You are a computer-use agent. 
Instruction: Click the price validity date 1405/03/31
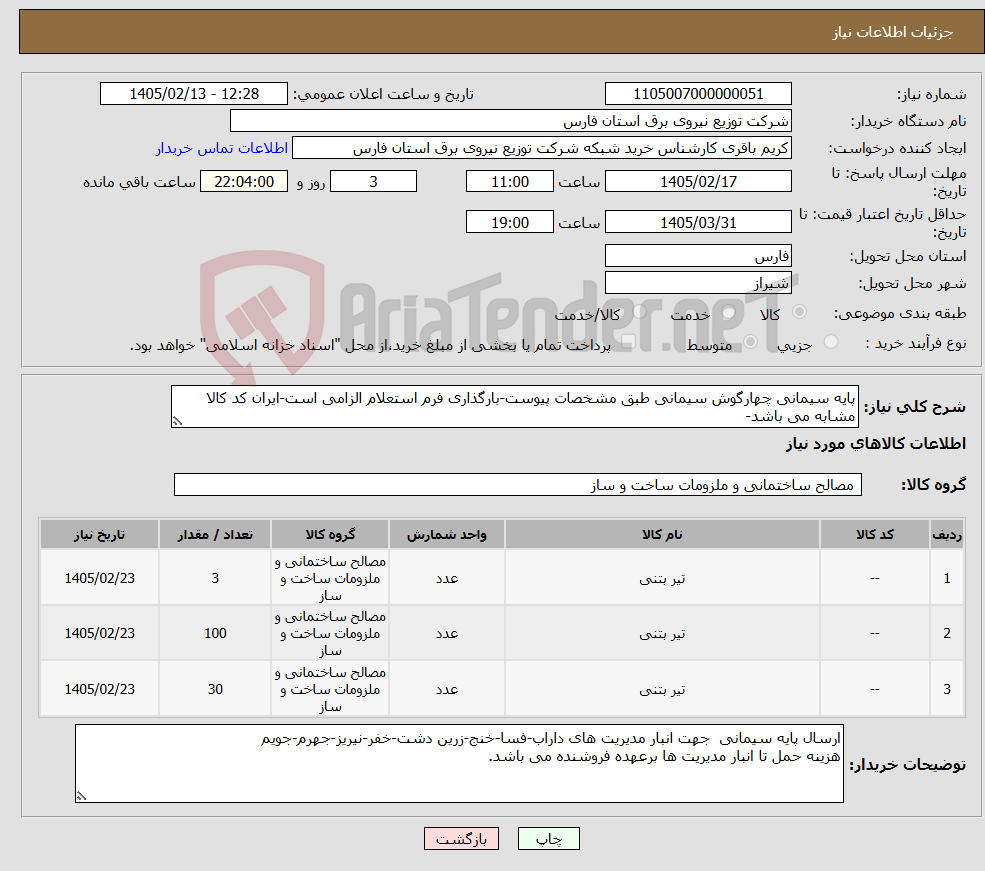[x=698, y=222]
